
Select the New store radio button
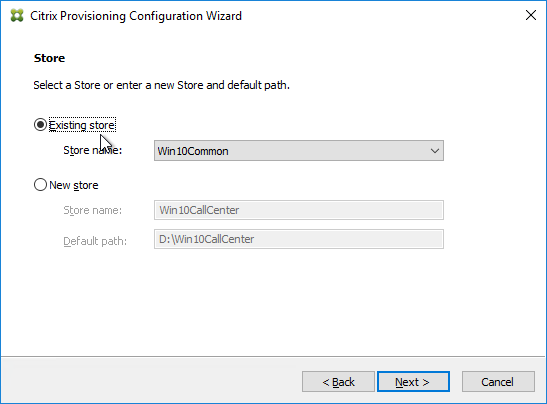pos(40,185)
